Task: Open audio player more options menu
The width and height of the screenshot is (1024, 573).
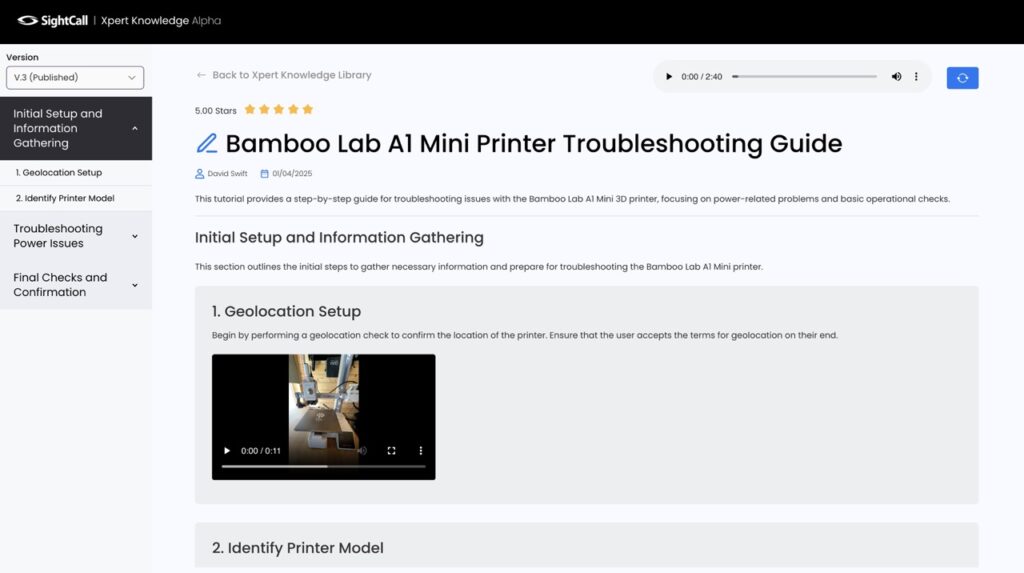Action: (916, 76)
